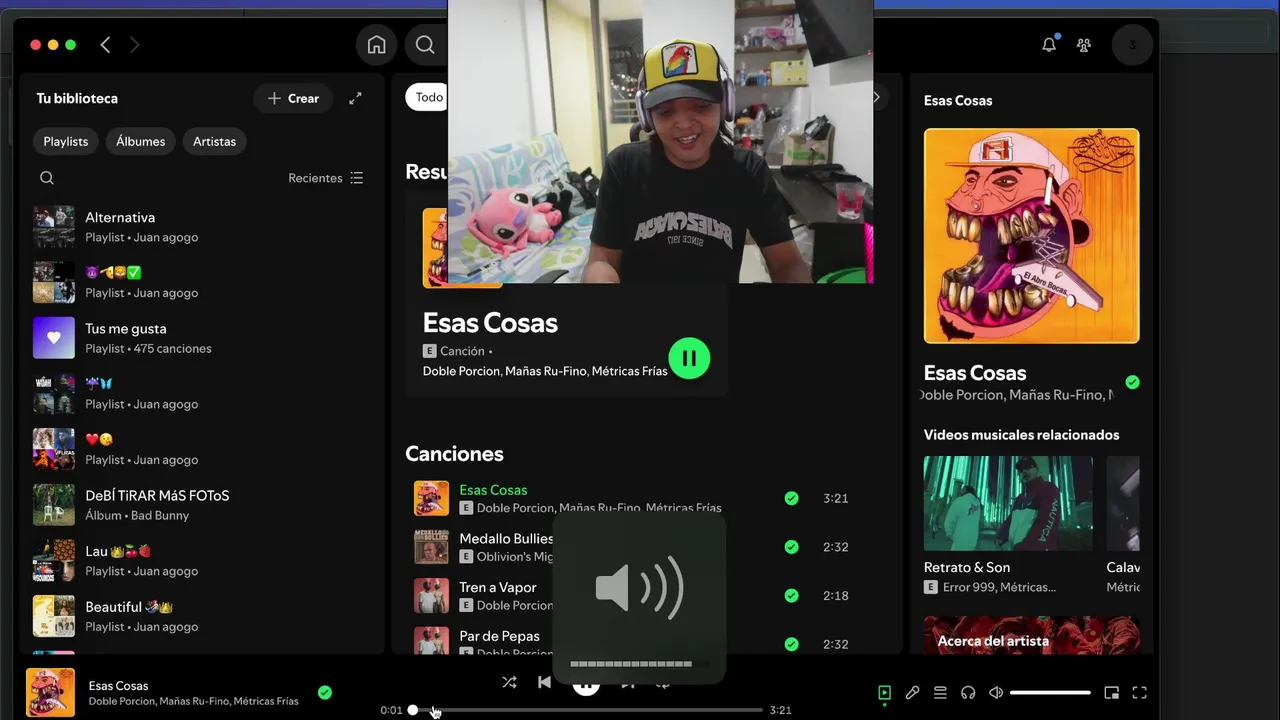
Task: Open Alternativa playlist
Action: (x=200, y=227)
